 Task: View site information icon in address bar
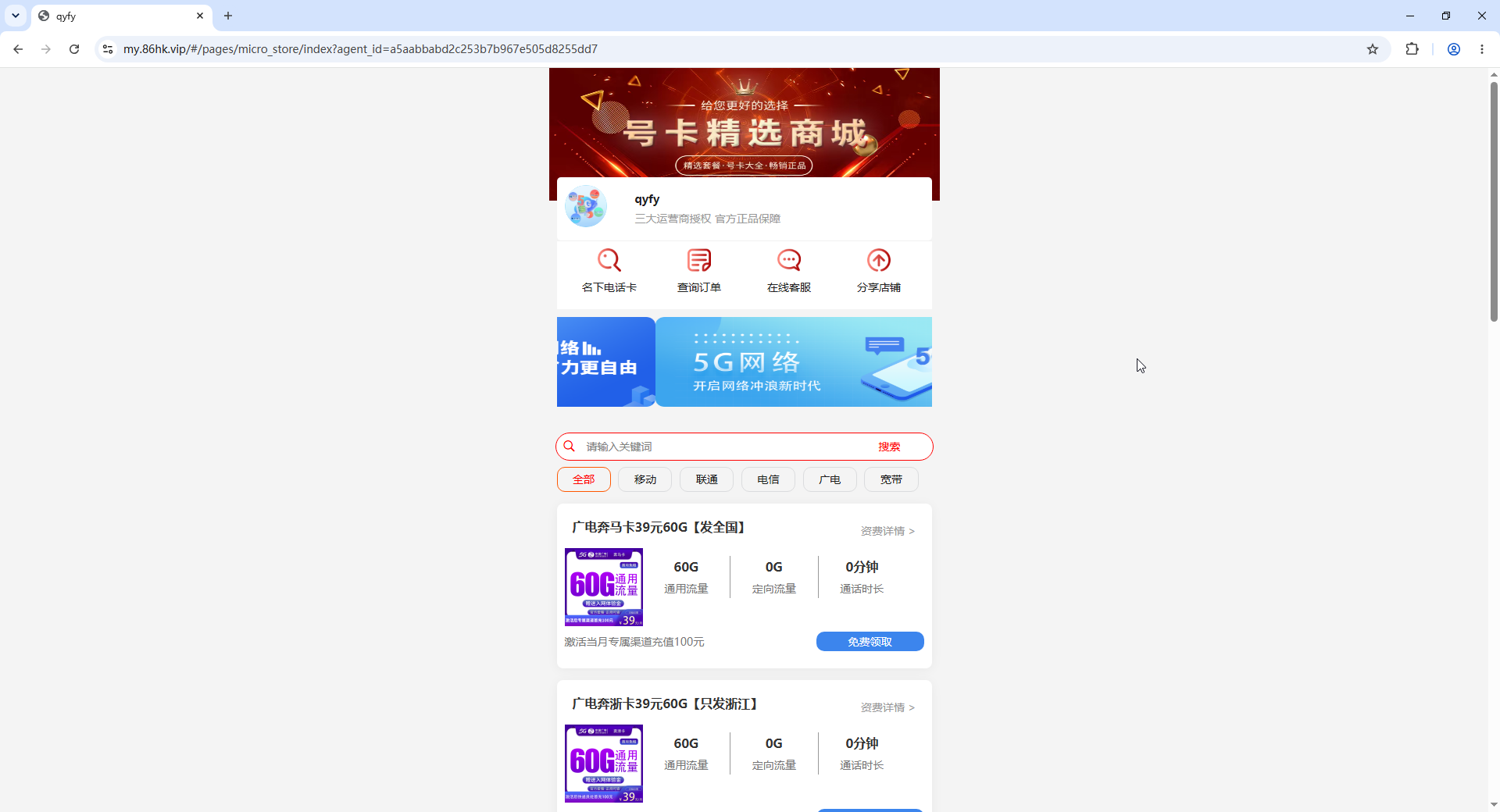pyautogui.click(x=108, y=49)
